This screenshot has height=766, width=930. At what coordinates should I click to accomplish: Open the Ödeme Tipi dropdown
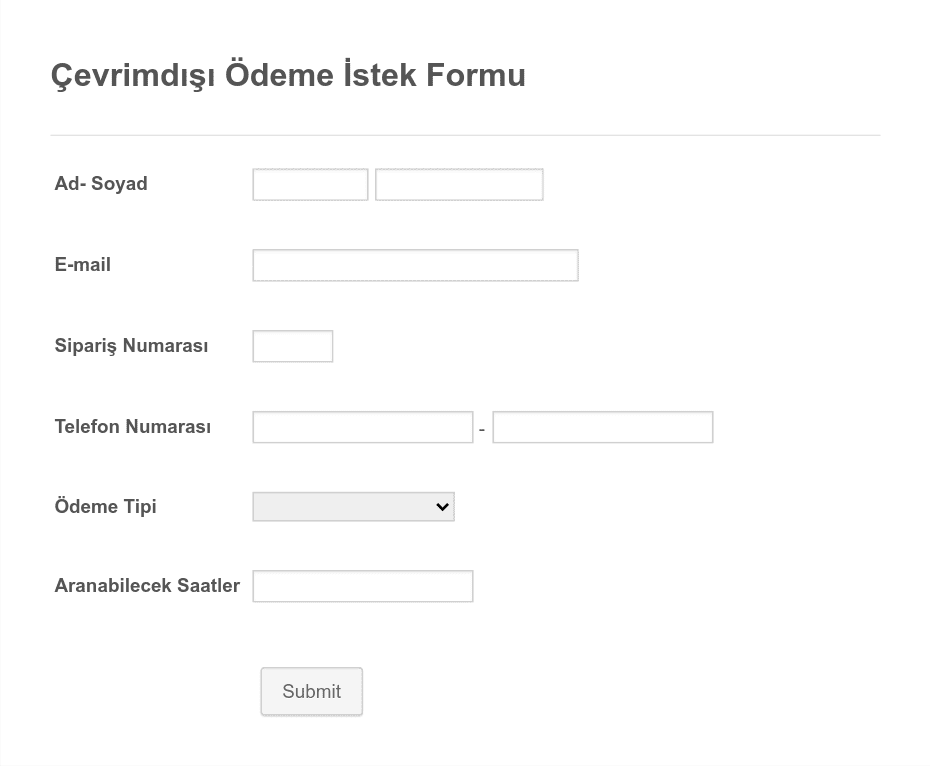point(353,507)
